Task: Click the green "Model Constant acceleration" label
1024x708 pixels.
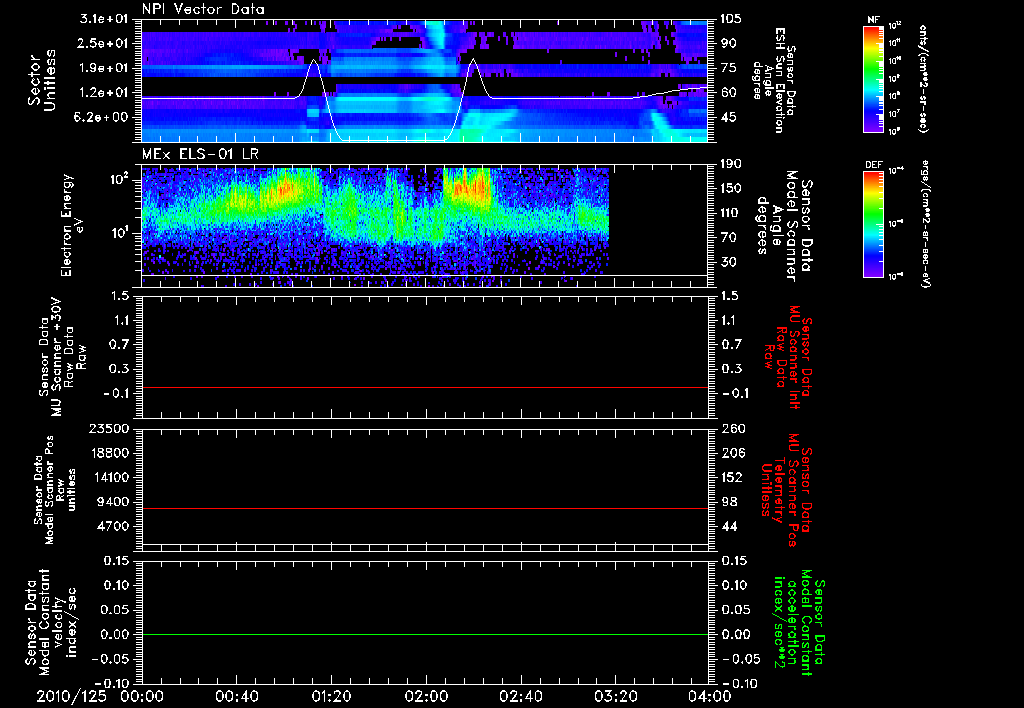Action: coord(798,623)
